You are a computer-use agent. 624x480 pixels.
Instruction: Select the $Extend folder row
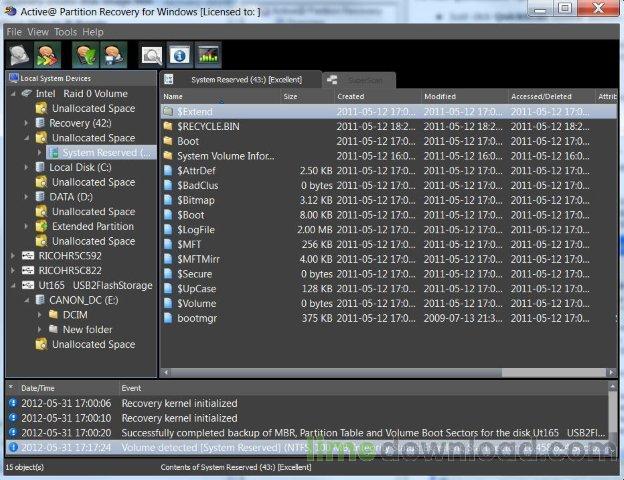pos(389,112)
